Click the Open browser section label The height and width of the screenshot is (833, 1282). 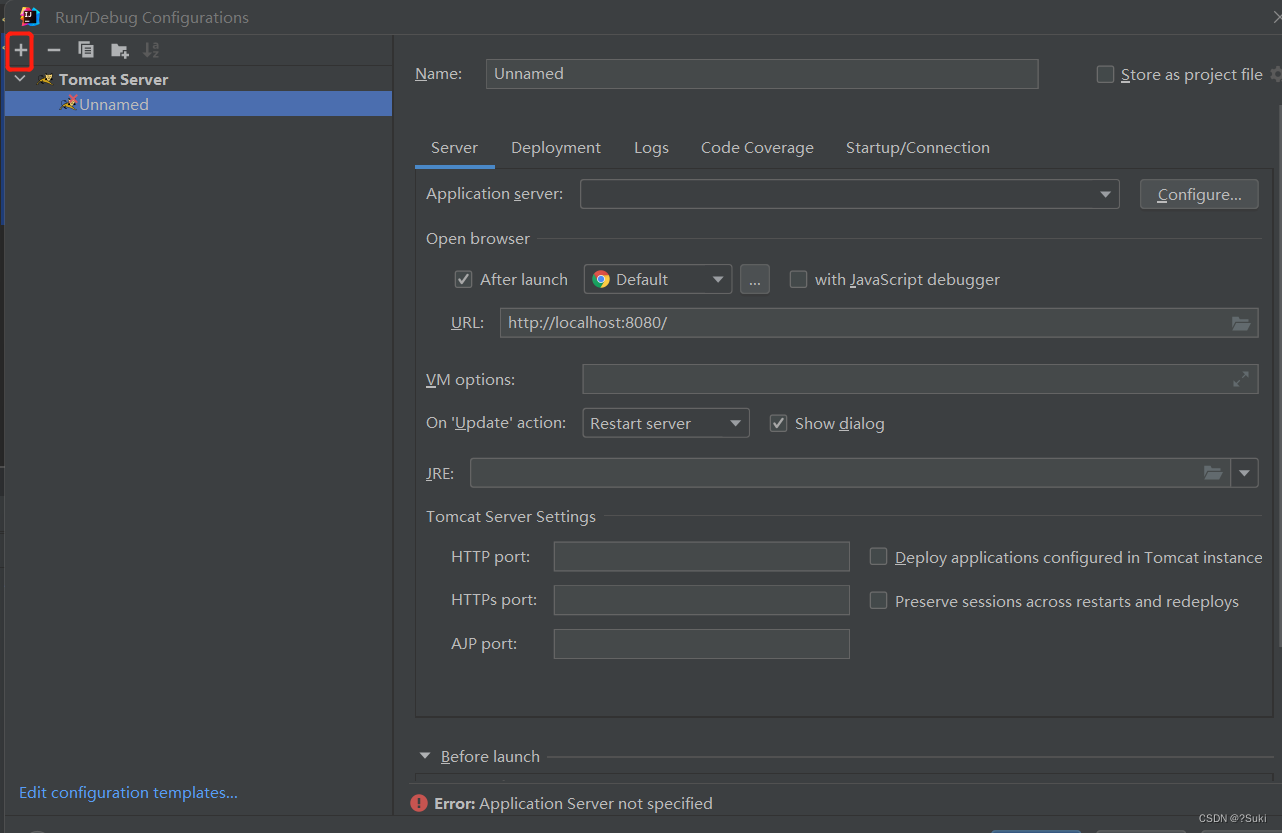pos(478,238)
